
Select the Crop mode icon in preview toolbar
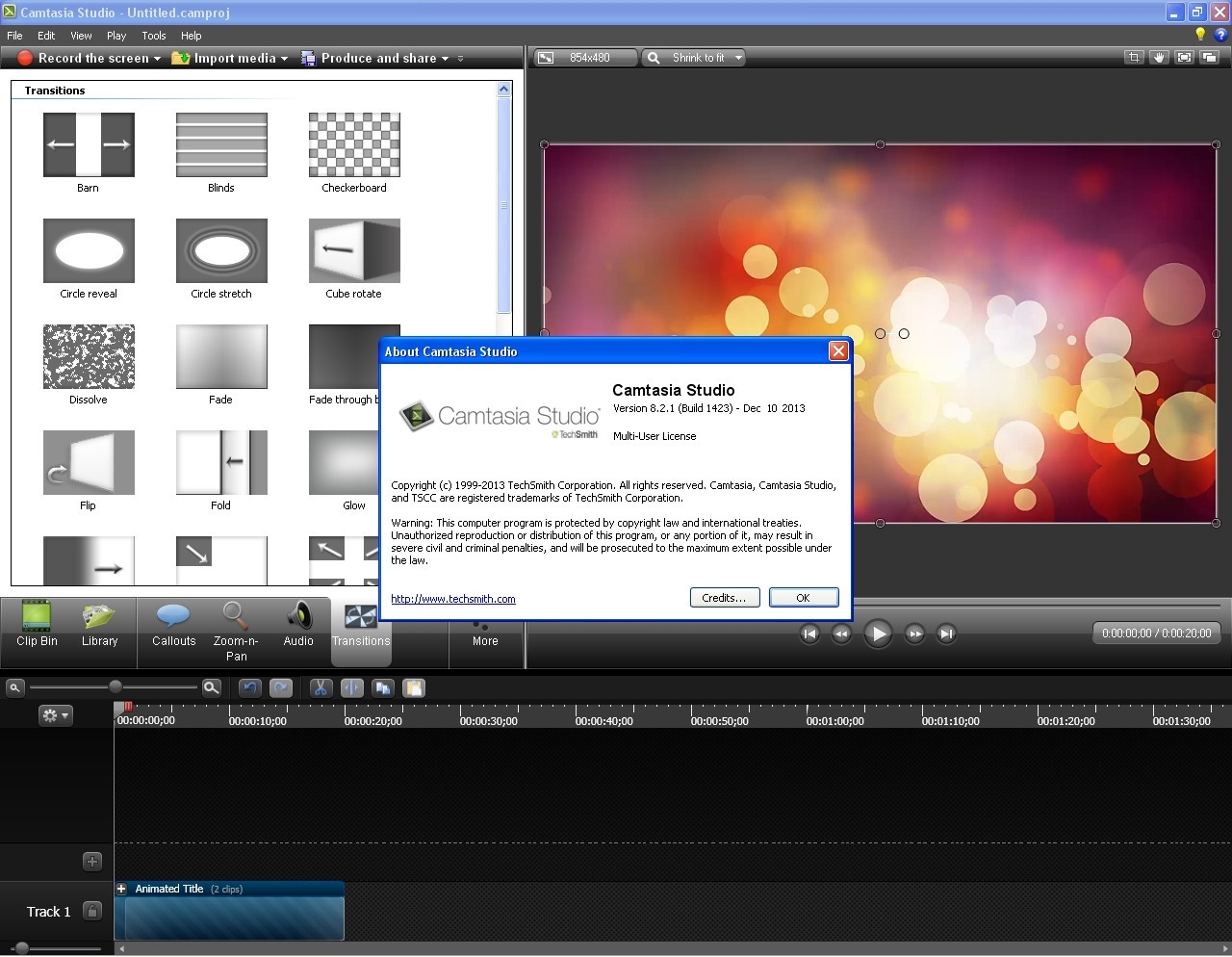coord(1134,58)
